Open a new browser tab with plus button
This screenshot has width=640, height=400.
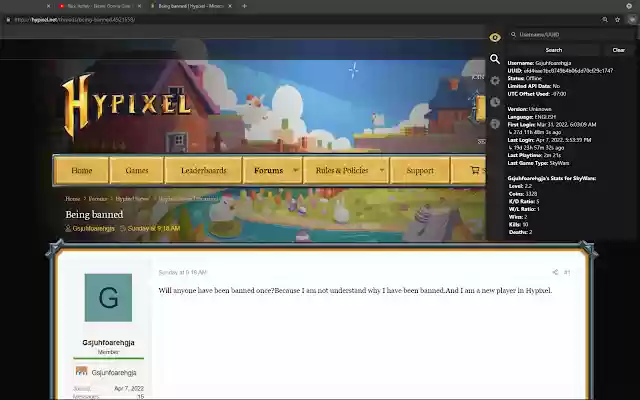tap(244, 6)
